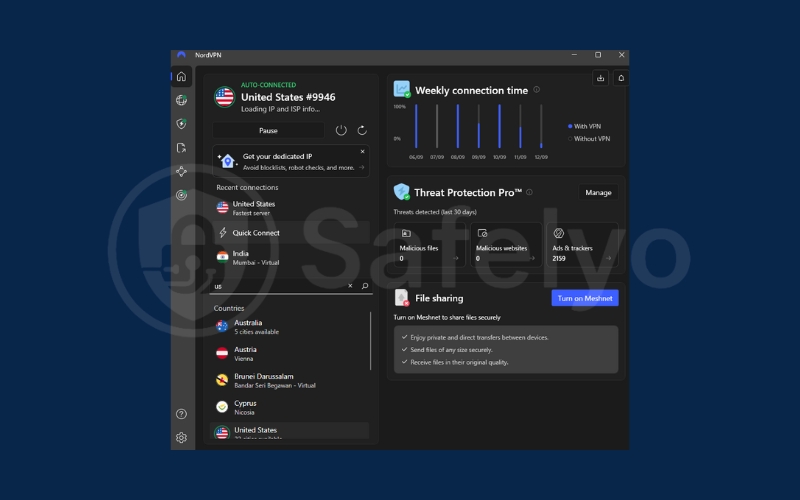Viewport: 800px width, 500px height.
Task: Select Quick Connect entry
Action: [291, 233]
